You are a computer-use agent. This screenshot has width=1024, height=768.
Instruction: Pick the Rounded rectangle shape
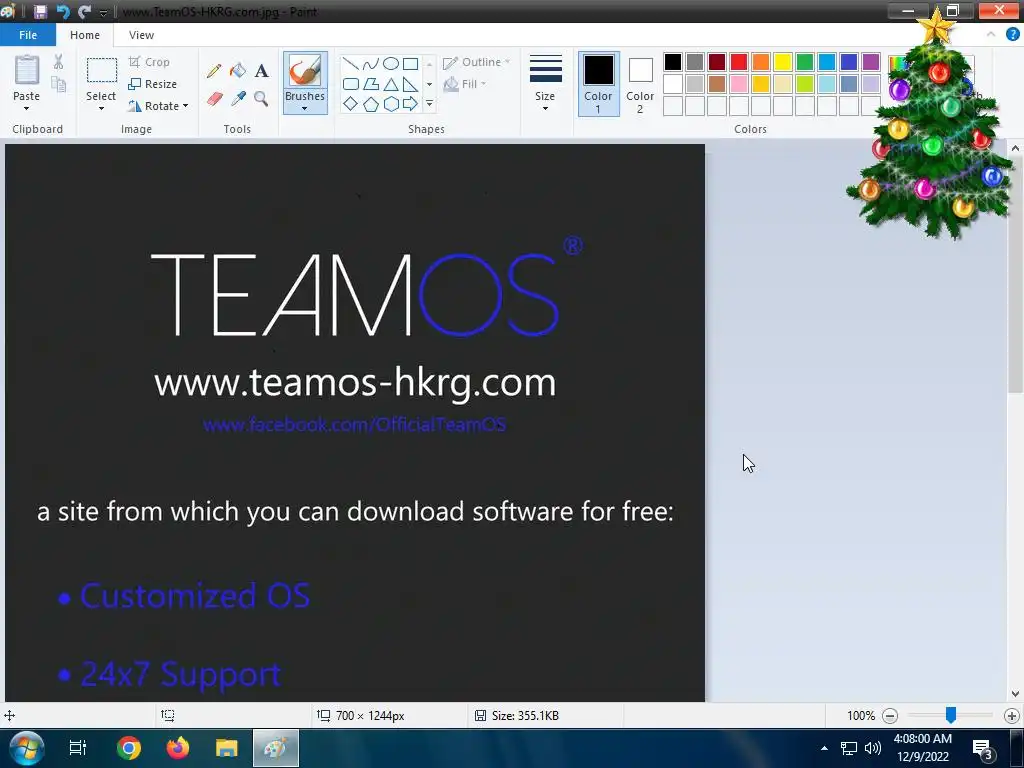(x=351, y=84)
